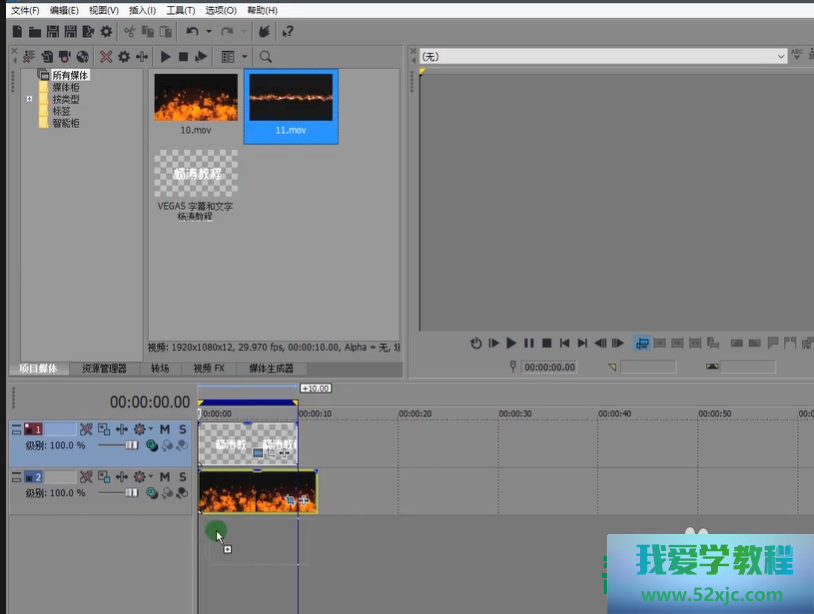Open the media views dropdown arrow
The width and height of the screenshot is (814, 614).
[244, 57]
